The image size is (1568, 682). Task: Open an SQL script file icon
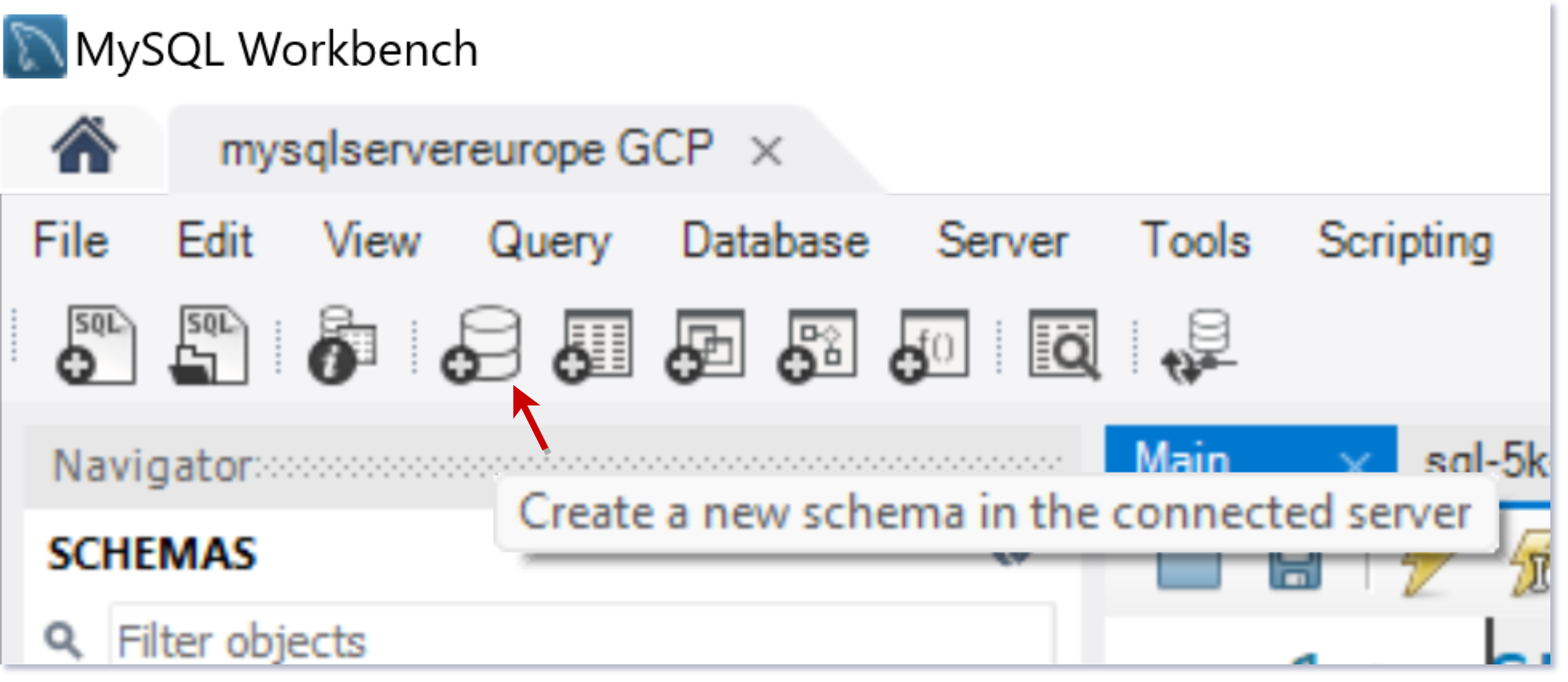[209, 345]
